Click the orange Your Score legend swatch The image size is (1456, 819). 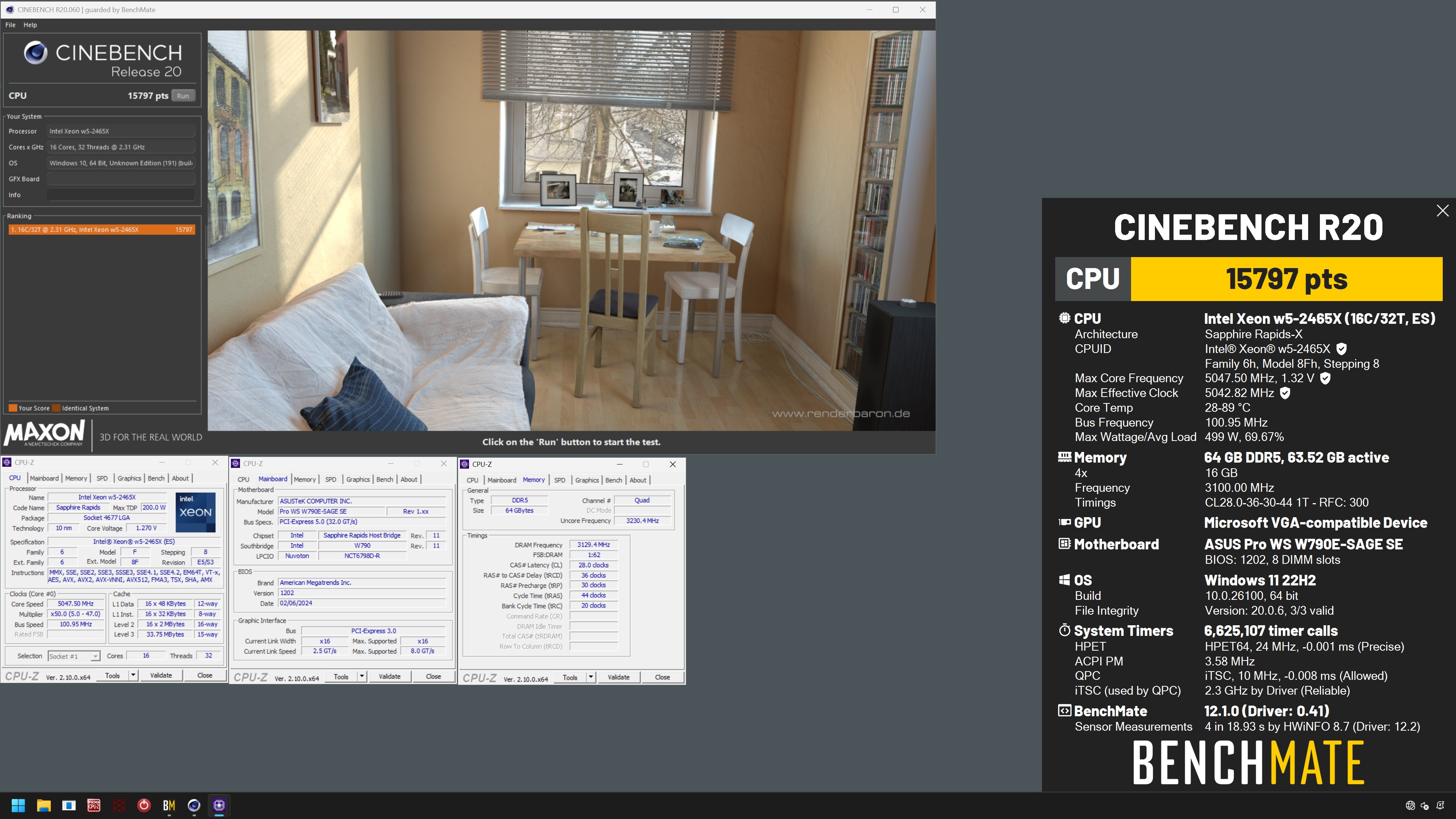pos(13,408)
